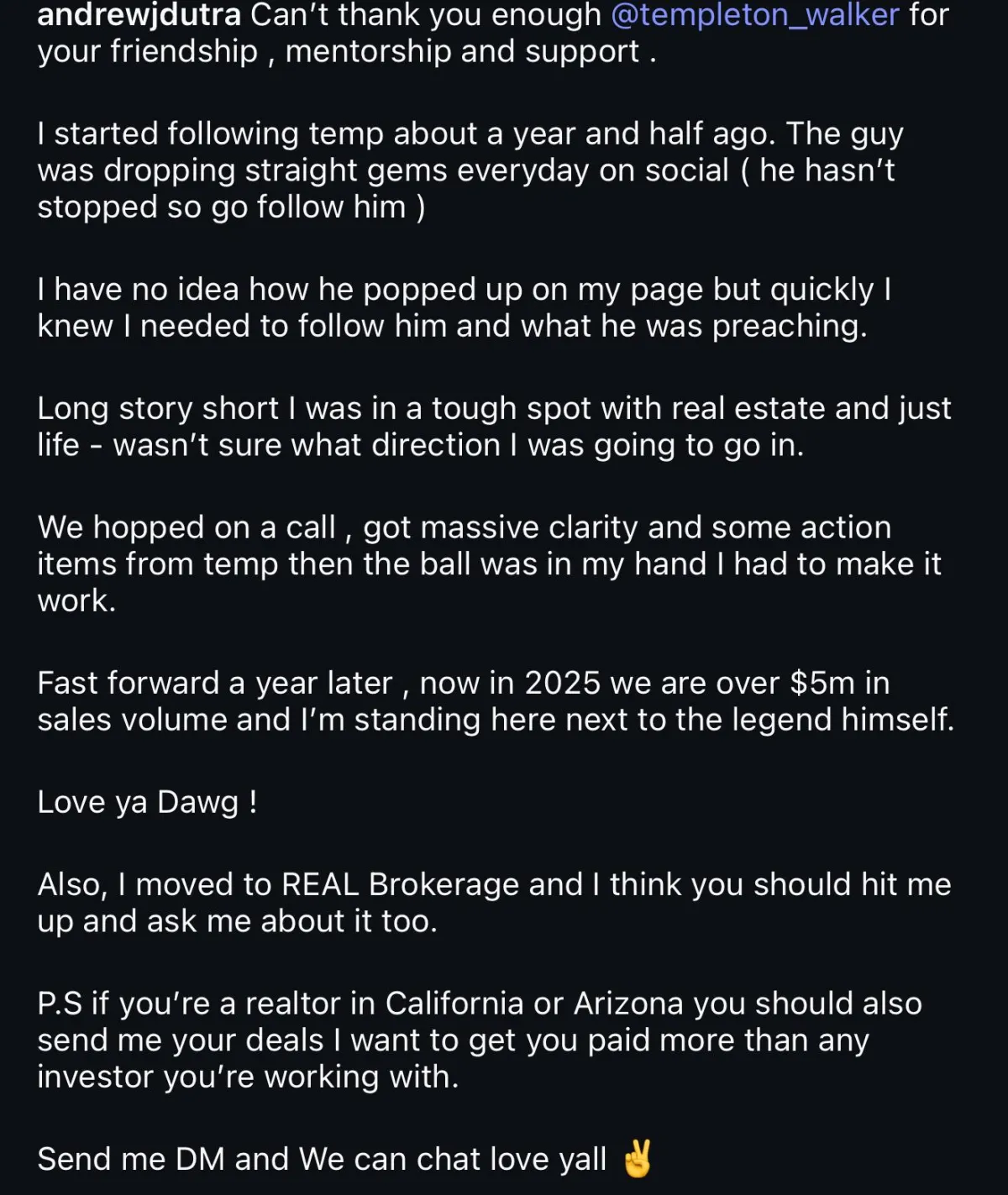Screen dimensions: 1008x1195
Task: Click the victory hand emoji
Action: (637, 1159)
